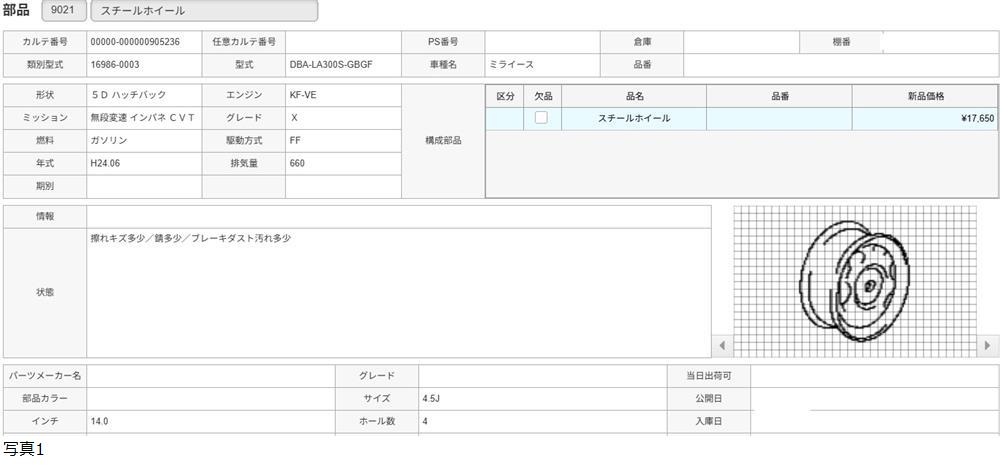Click the 品名 column header in parts table

coord(634,96)
